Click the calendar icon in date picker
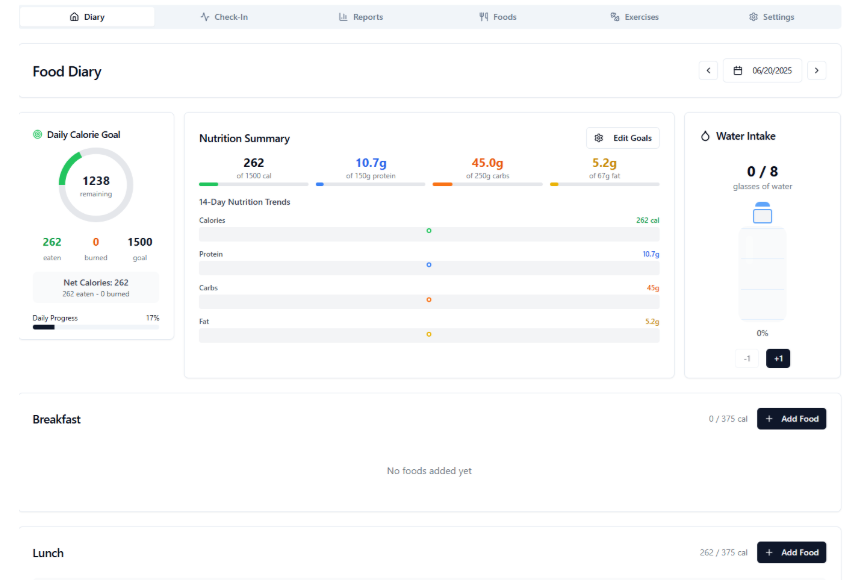Image resolution: width=858 pixels, height=580 pixels. (738, 71)
